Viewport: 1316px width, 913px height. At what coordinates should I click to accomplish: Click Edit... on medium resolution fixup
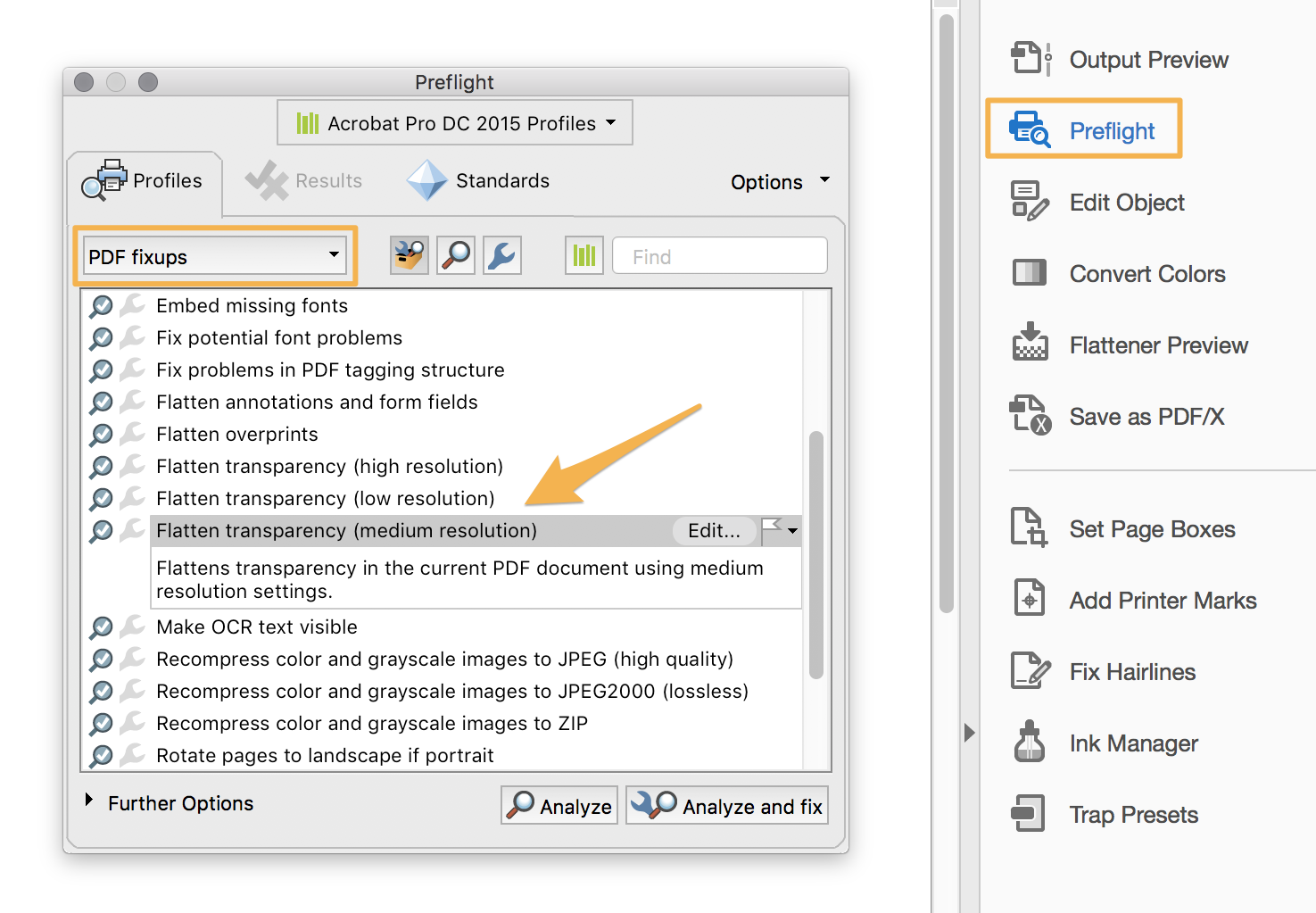(714, 531)
